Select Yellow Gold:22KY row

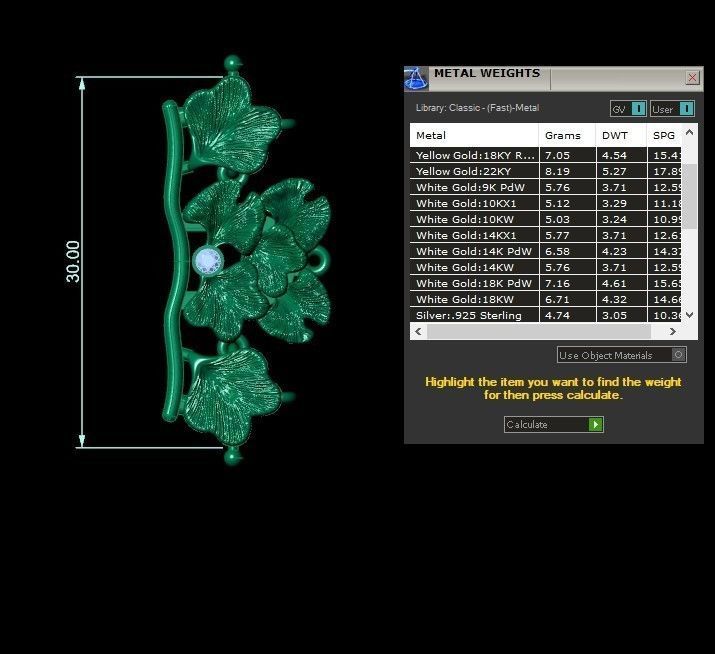click(546, 171)
